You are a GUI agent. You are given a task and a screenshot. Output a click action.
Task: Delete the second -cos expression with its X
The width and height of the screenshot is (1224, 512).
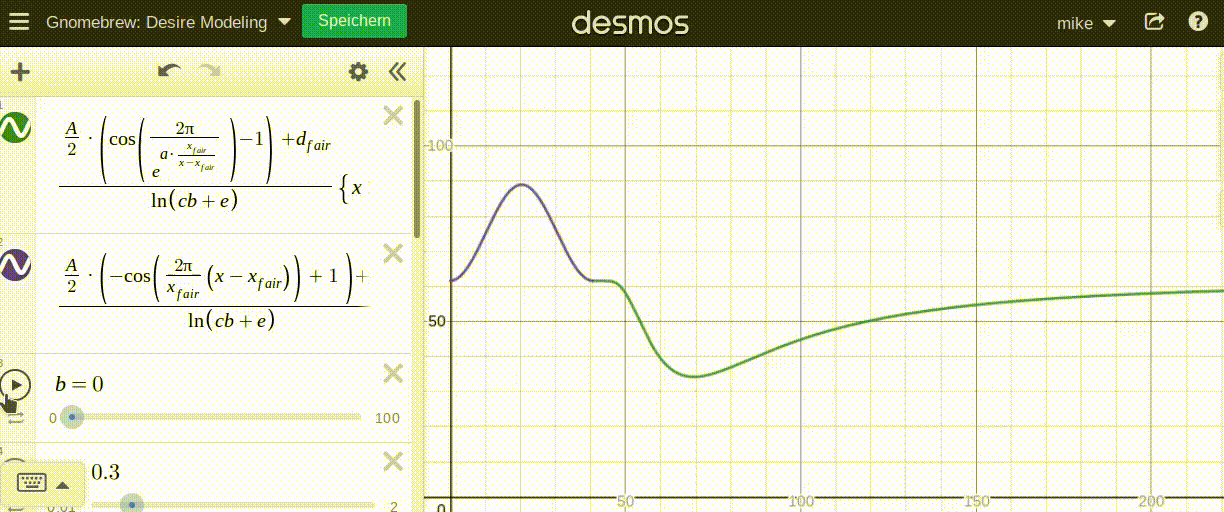tap(393, 254)
